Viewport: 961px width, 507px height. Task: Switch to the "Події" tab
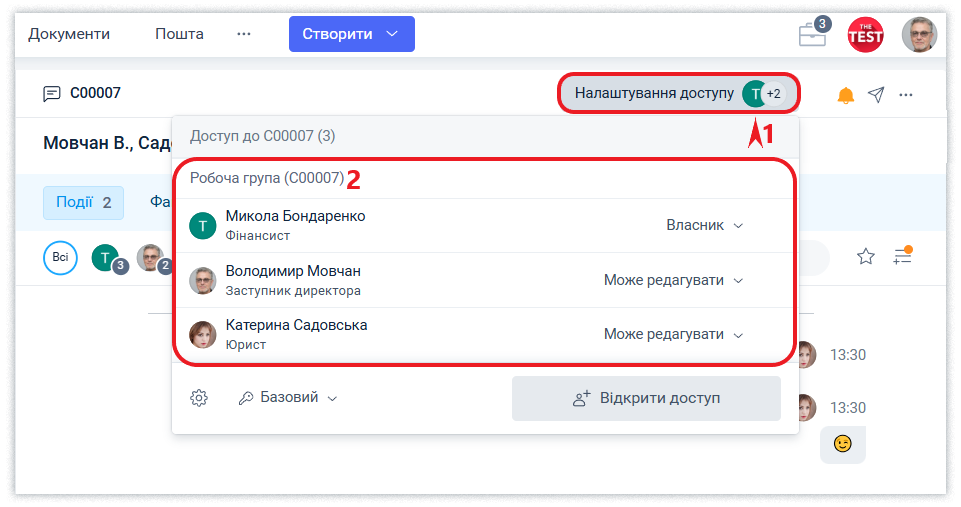pos(84,202)
